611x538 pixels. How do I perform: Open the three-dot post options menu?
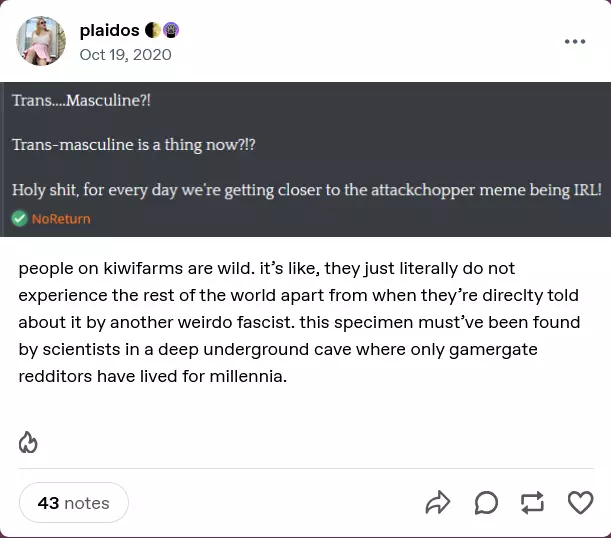575,42
